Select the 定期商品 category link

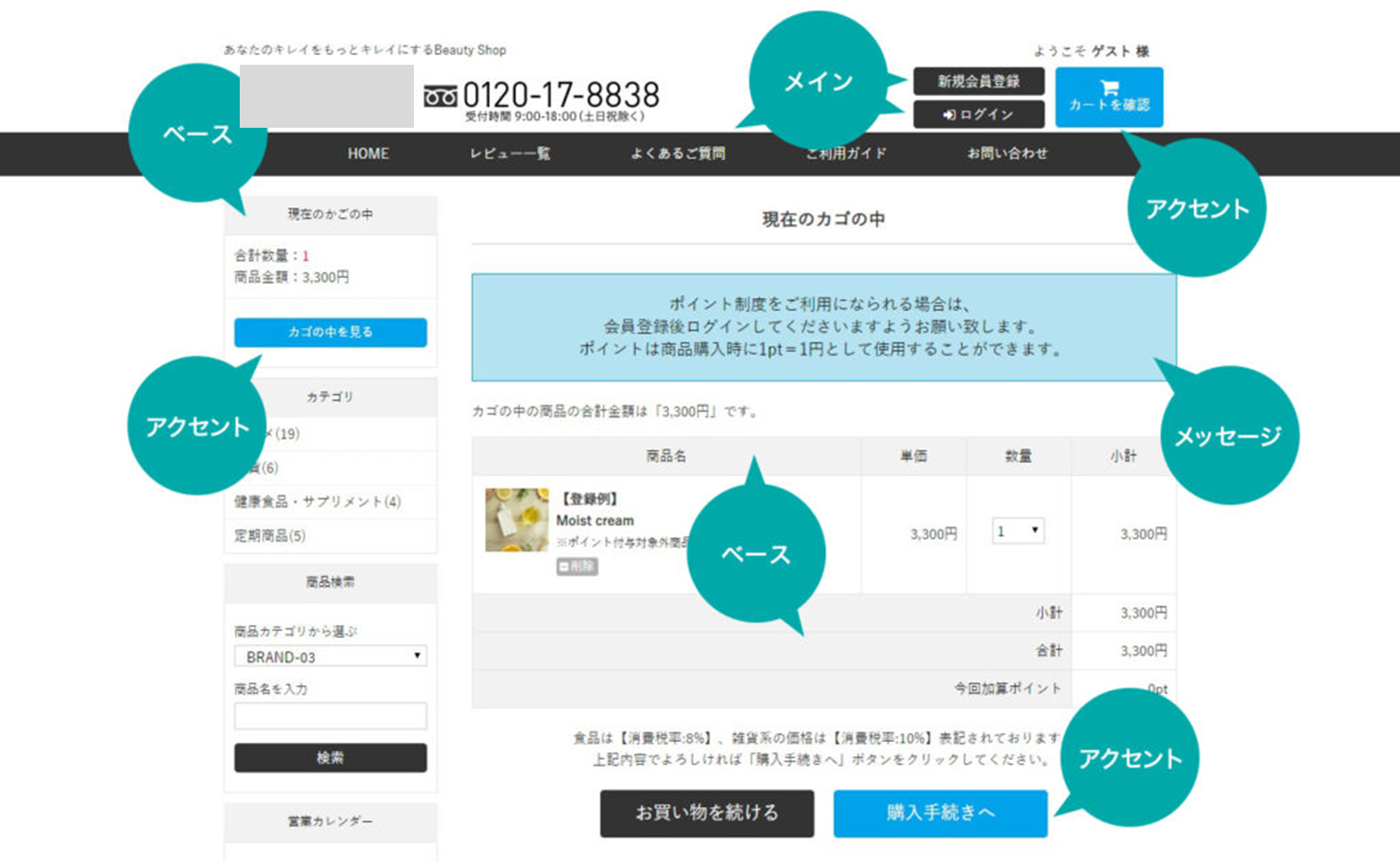tap(269, 536)
